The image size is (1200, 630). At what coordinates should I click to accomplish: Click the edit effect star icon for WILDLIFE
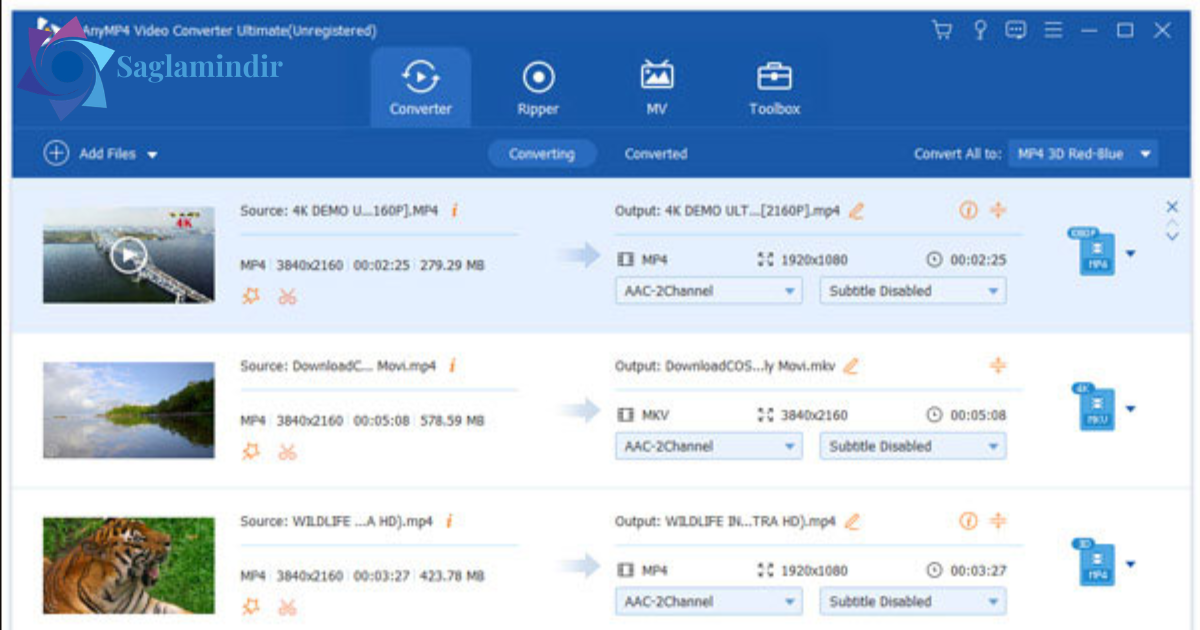(x=251, y=606)
